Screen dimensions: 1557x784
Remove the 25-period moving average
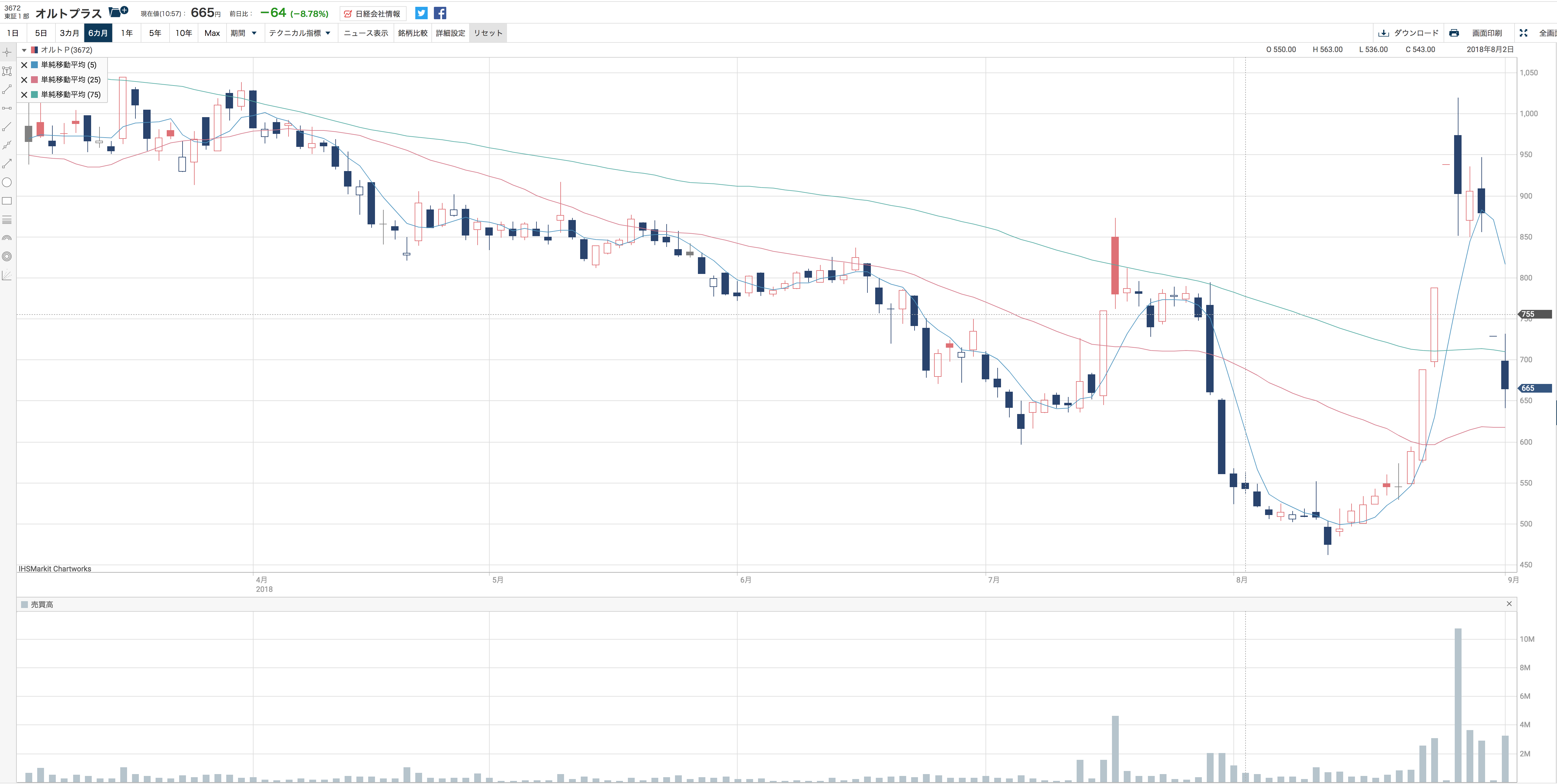pos(24,80)
